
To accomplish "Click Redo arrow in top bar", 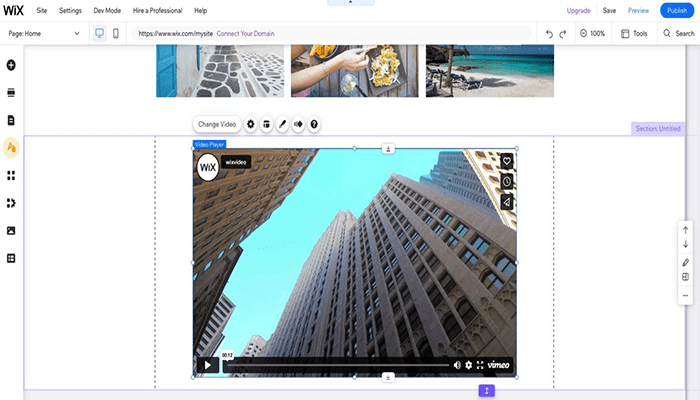I will [563, 34].
